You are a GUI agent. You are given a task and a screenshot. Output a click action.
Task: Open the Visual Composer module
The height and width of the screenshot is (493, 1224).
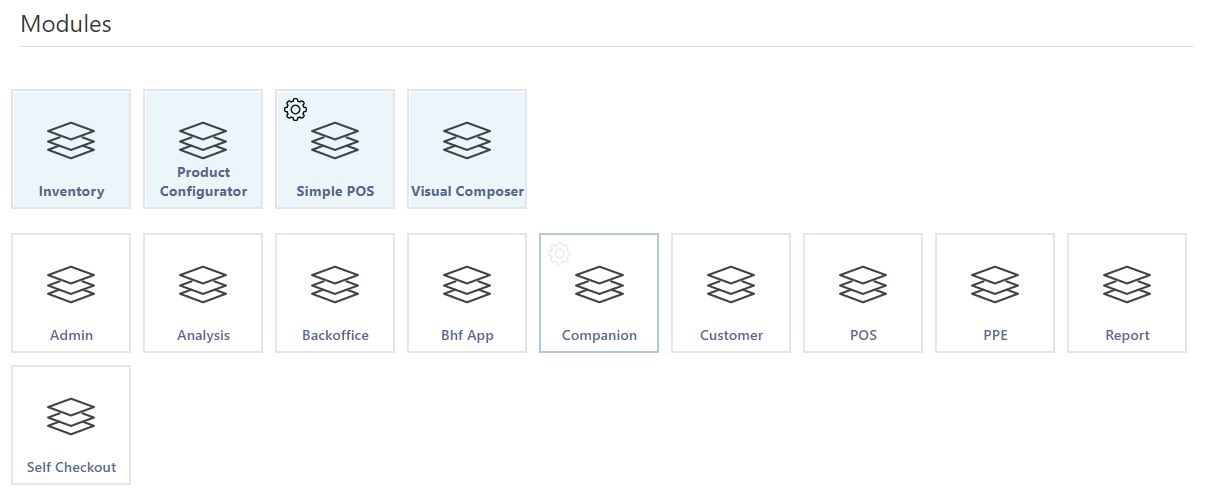467,149
